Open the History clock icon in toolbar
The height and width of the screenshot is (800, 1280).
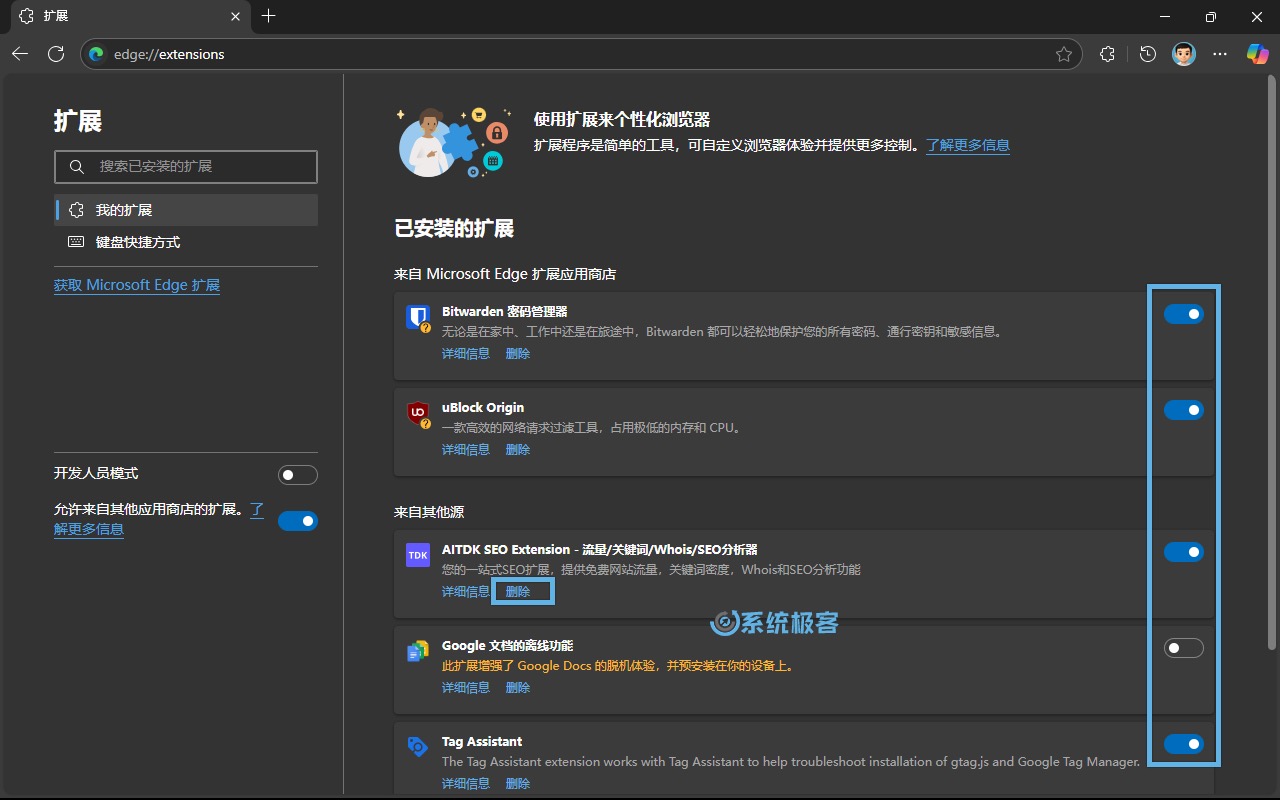[1148, 54]
